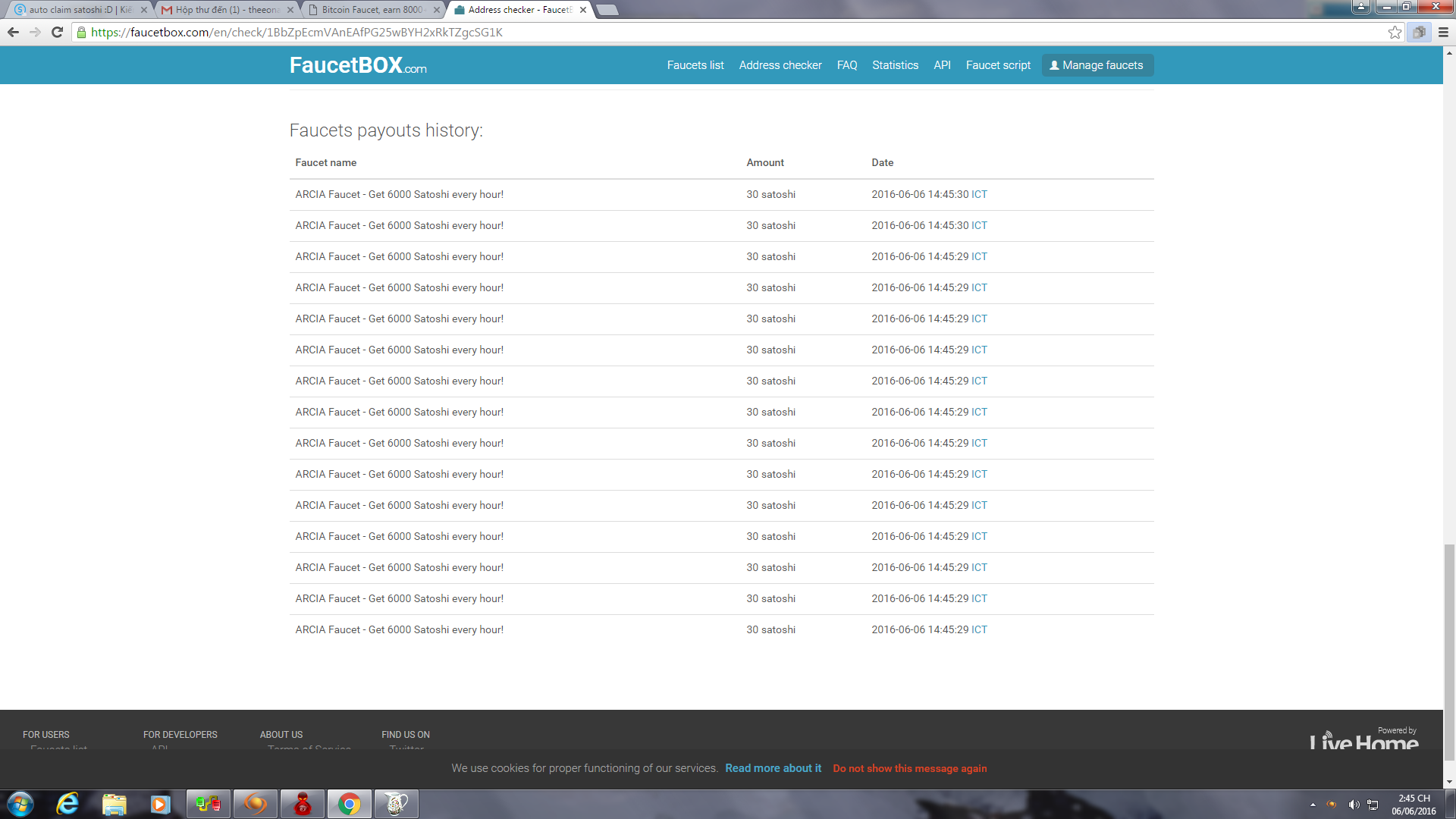Screen dimensions: 1456x819
Task: Open the Faucets list nav link
Action: (x=695, y=65)
